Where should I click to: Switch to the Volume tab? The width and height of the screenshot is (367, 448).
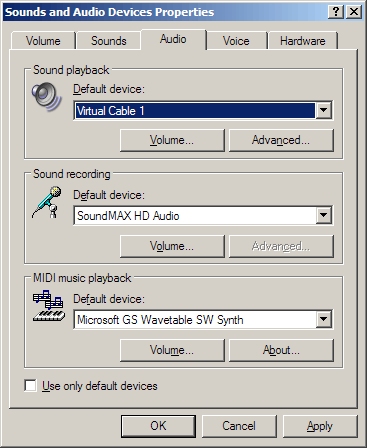pos(43,41)
